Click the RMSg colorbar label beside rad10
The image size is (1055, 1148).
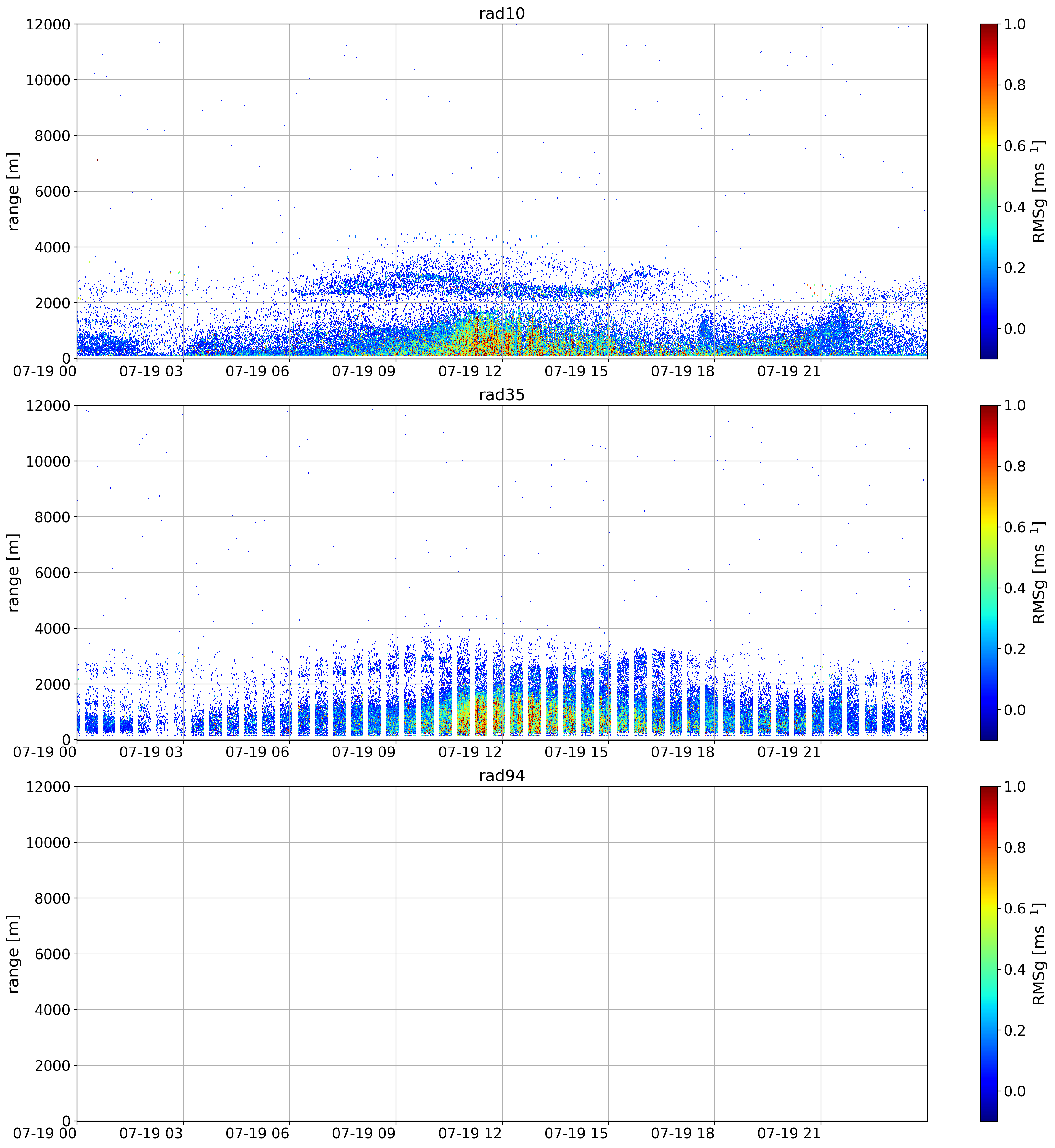point(1038,191)
